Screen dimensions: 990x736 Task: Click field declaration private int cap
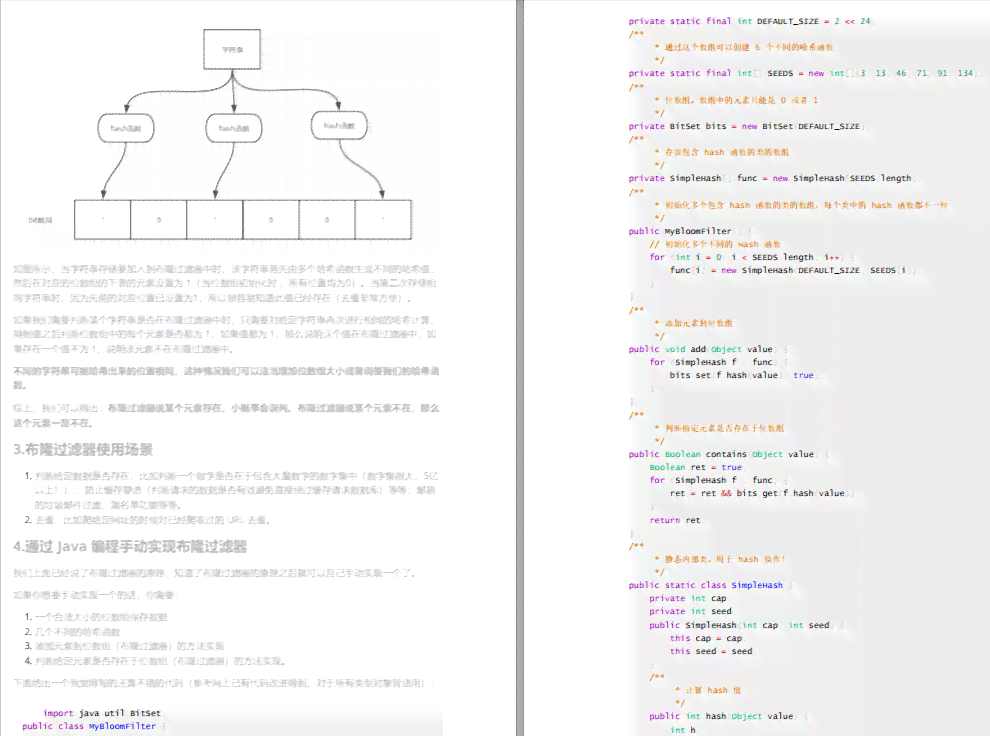[x=688, y=598]
